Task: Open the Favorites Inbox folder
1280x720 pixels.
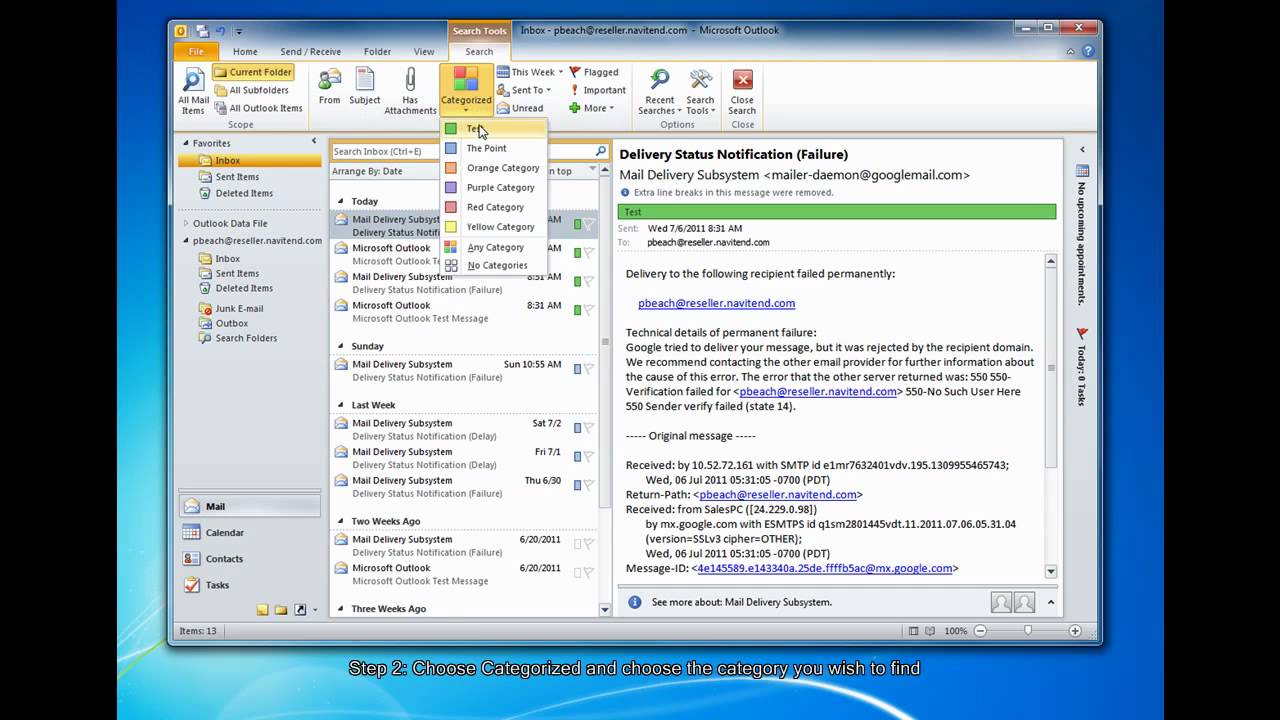Action: click(x=227, y=160)
